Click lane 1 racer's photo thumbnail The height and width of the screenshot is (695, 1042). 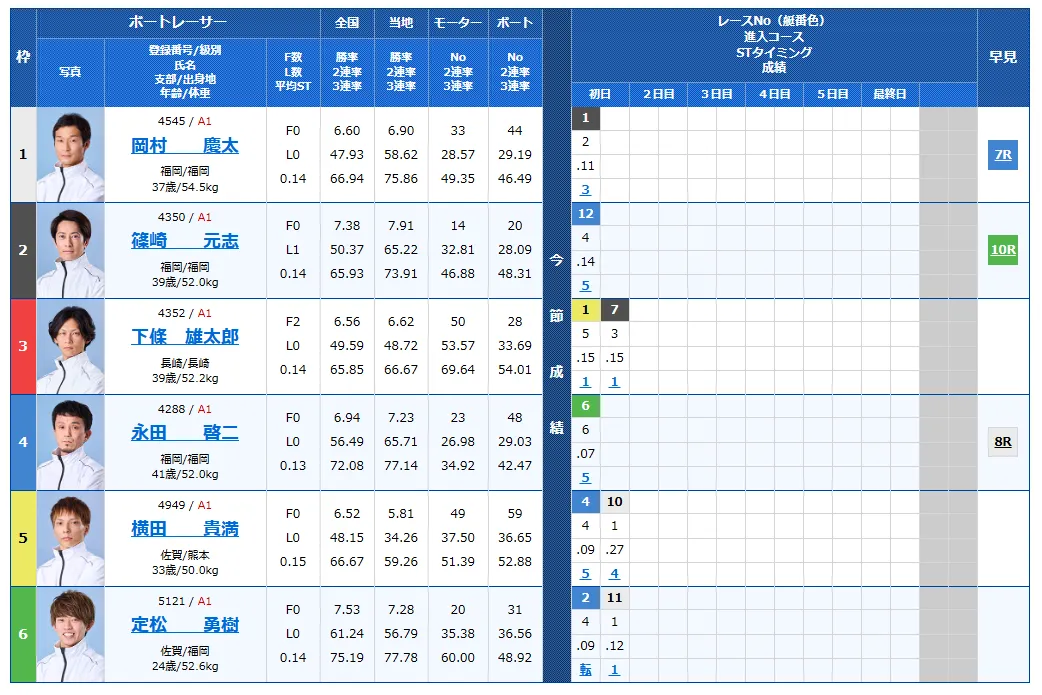[x=69, y=153]
